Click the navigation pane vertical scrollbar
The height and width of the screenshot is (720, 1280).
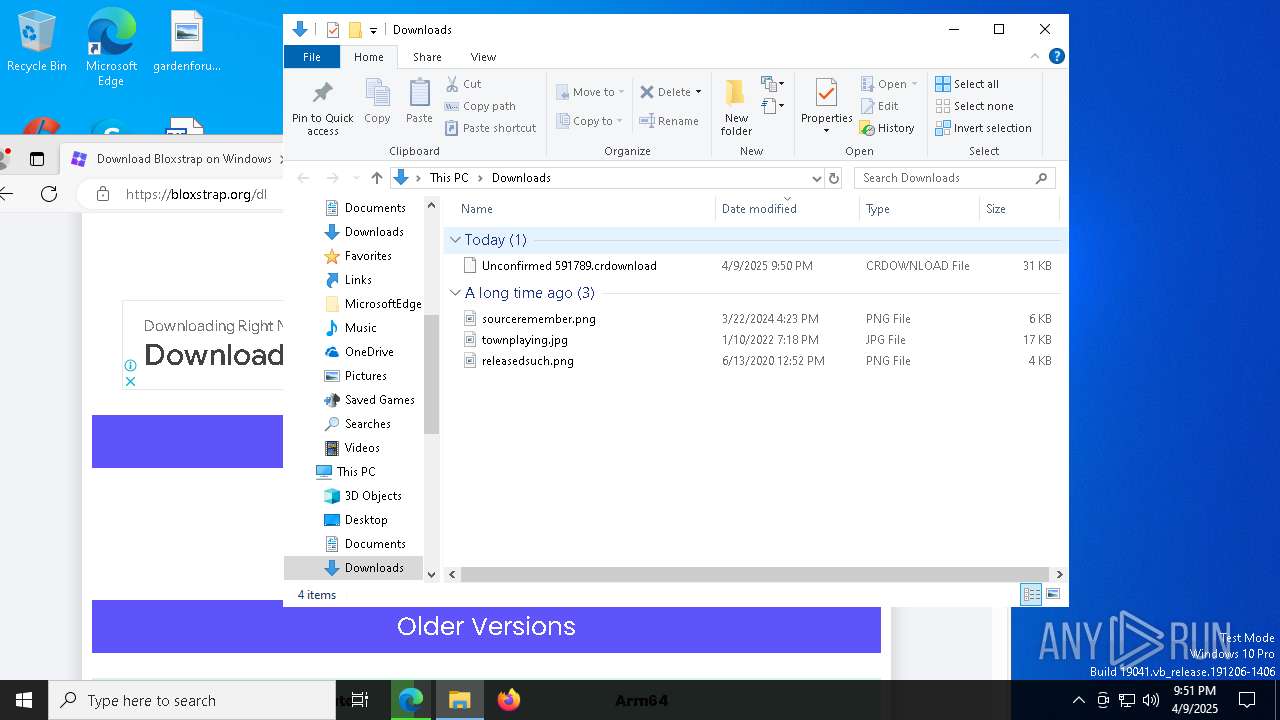pyautogui.click(x=432, y=374)
